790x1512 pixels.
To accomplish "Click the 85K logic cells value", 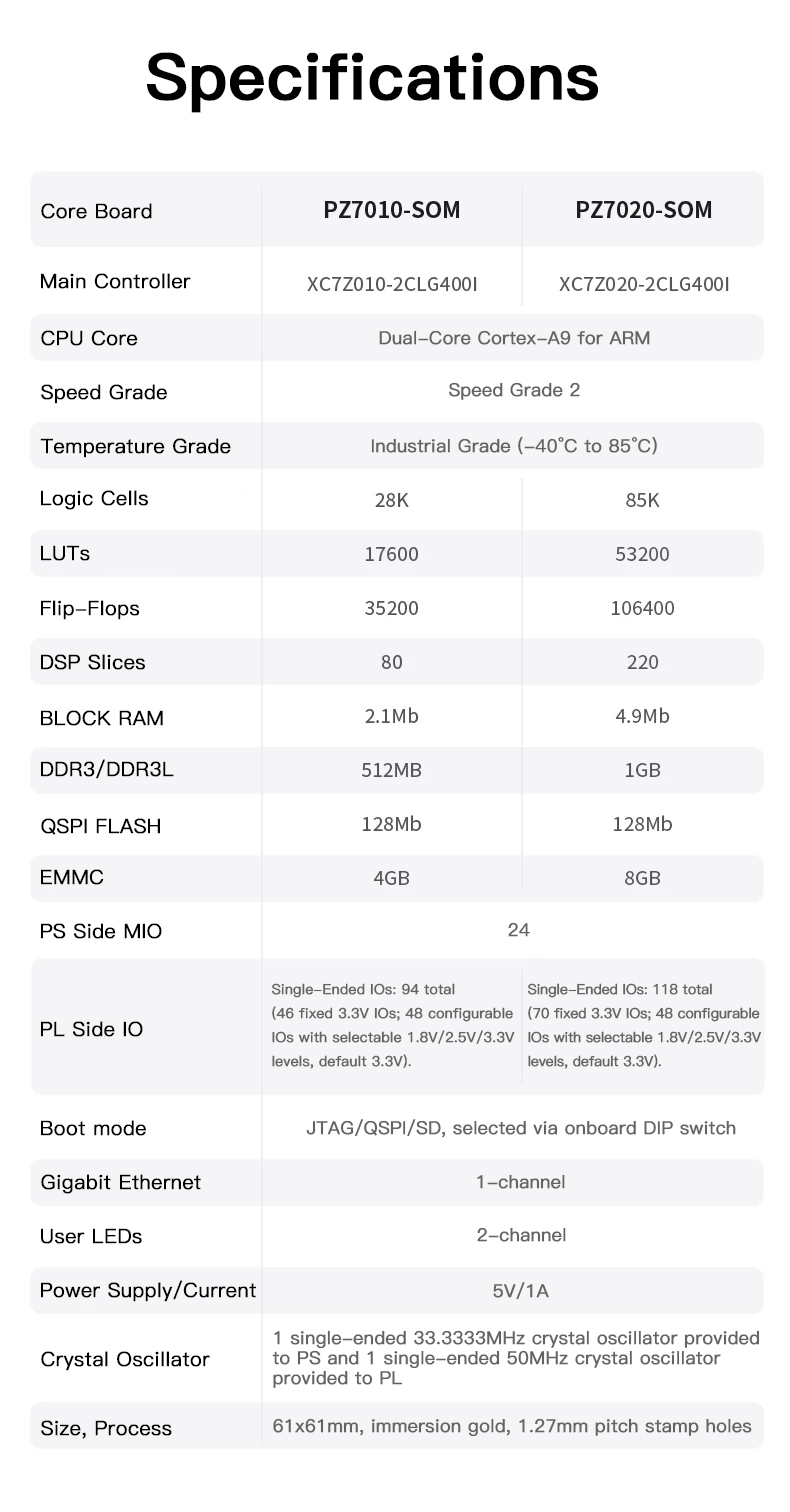I will tap(642, 500).
